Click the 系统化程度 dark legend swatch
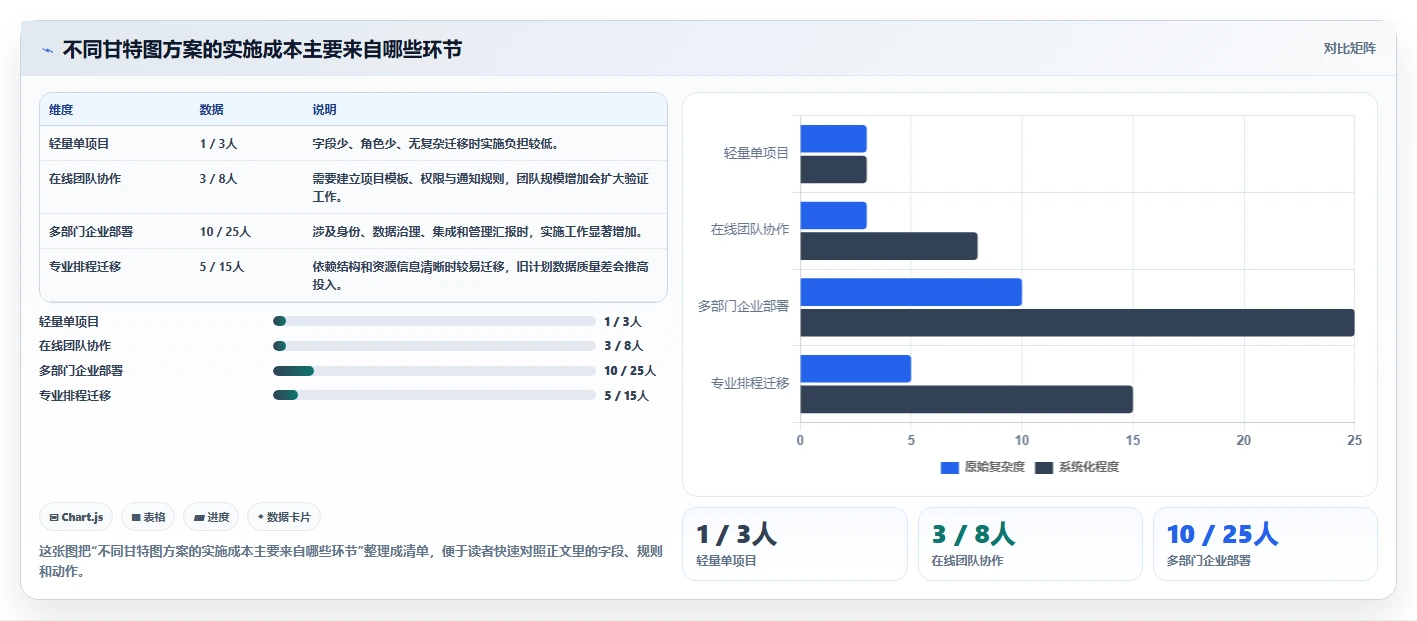Viewport: 1417px width, 621px height. [1044, 467]
